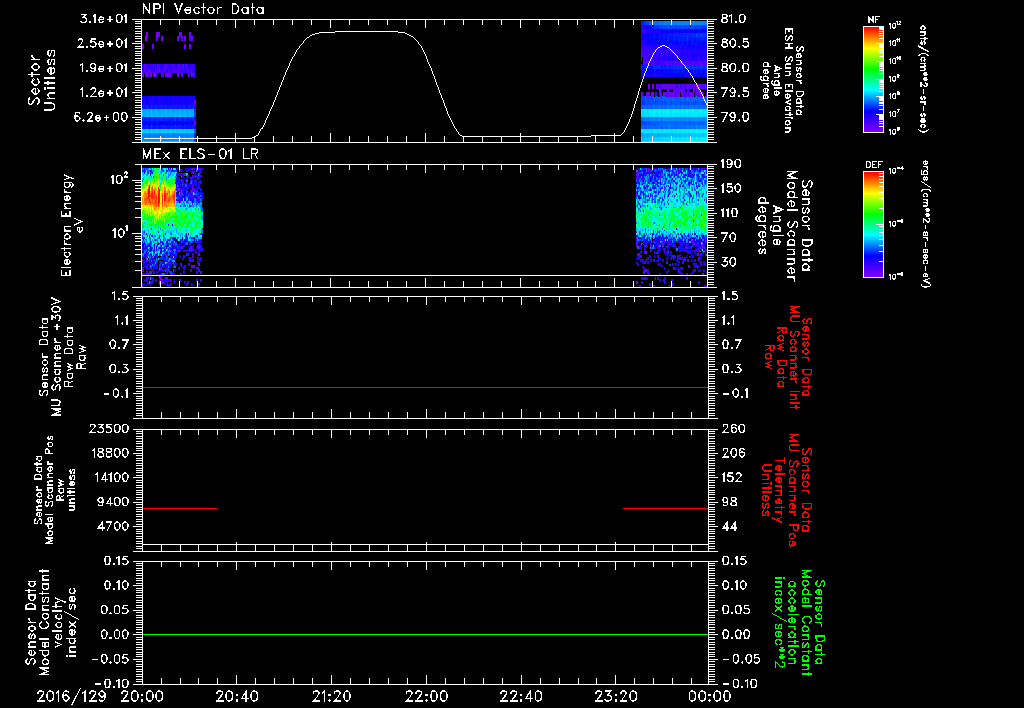Click the 22:00 time axis label
Viewport: 1024px width, 708px height.
[426, 696]
